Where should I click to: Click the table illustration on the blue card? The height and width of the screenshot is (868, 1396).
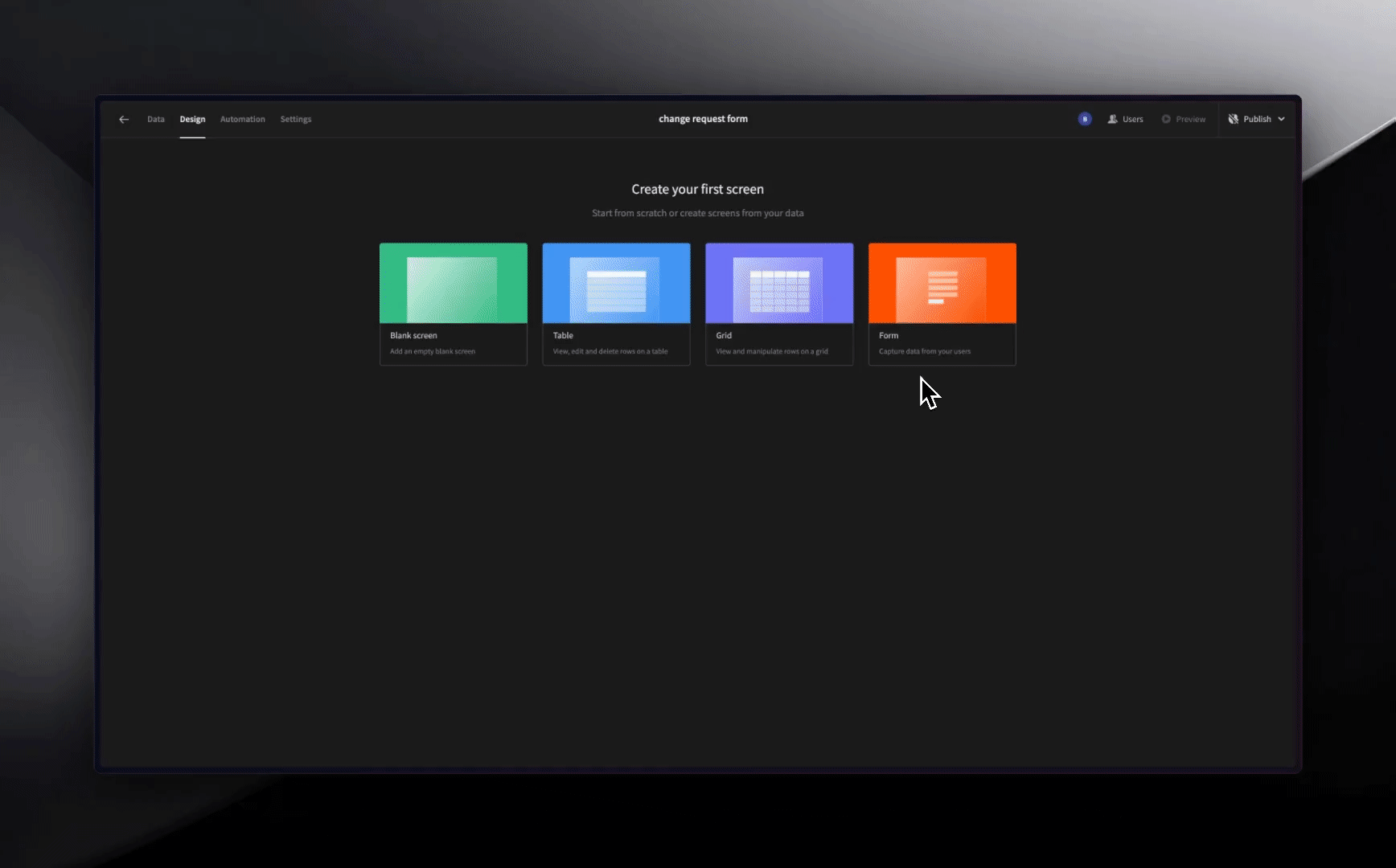(x=616, y=289)
